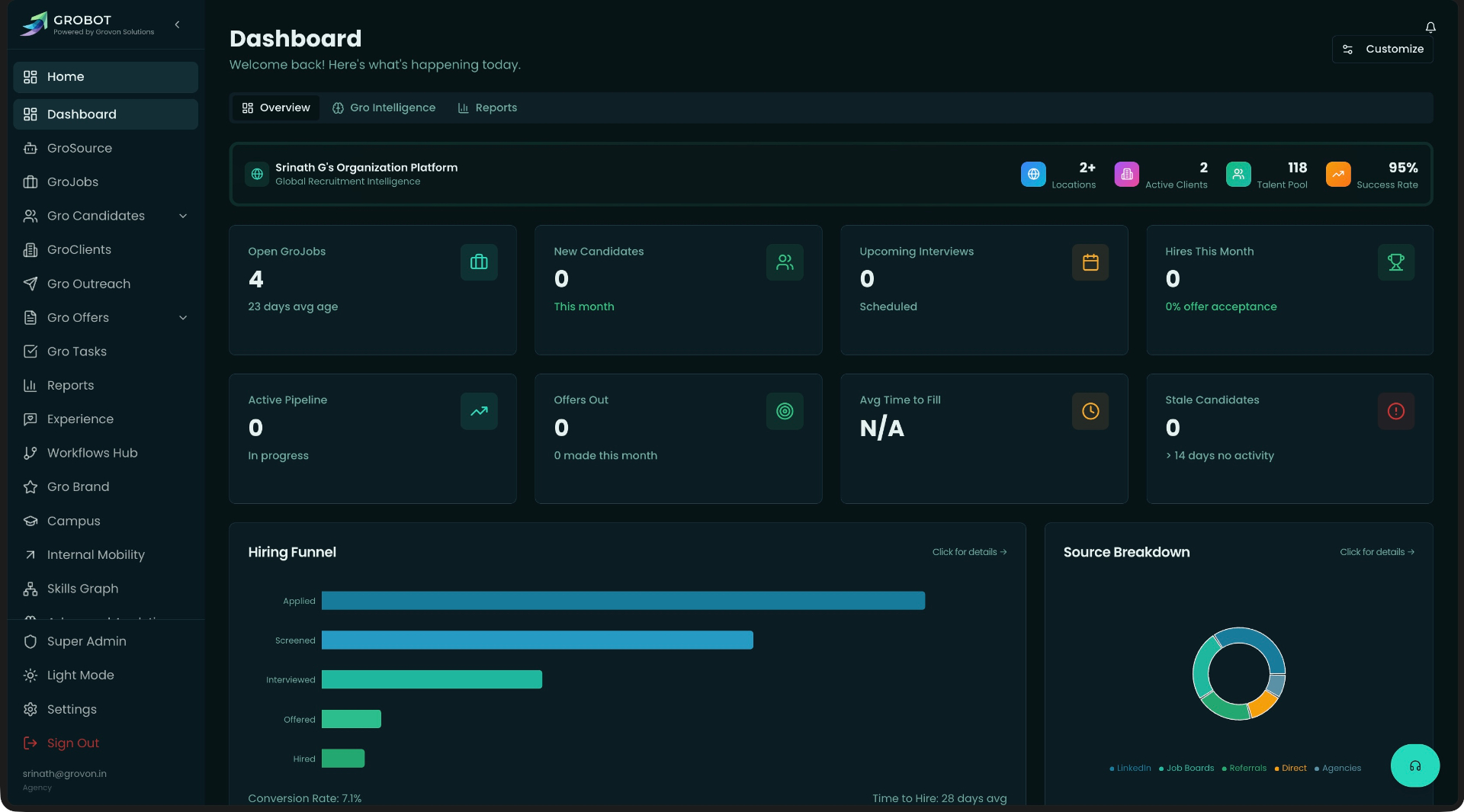Open Skills Graph in sidebar
The width and height of the screenshot is (1464, 812).
click(105, 589)
